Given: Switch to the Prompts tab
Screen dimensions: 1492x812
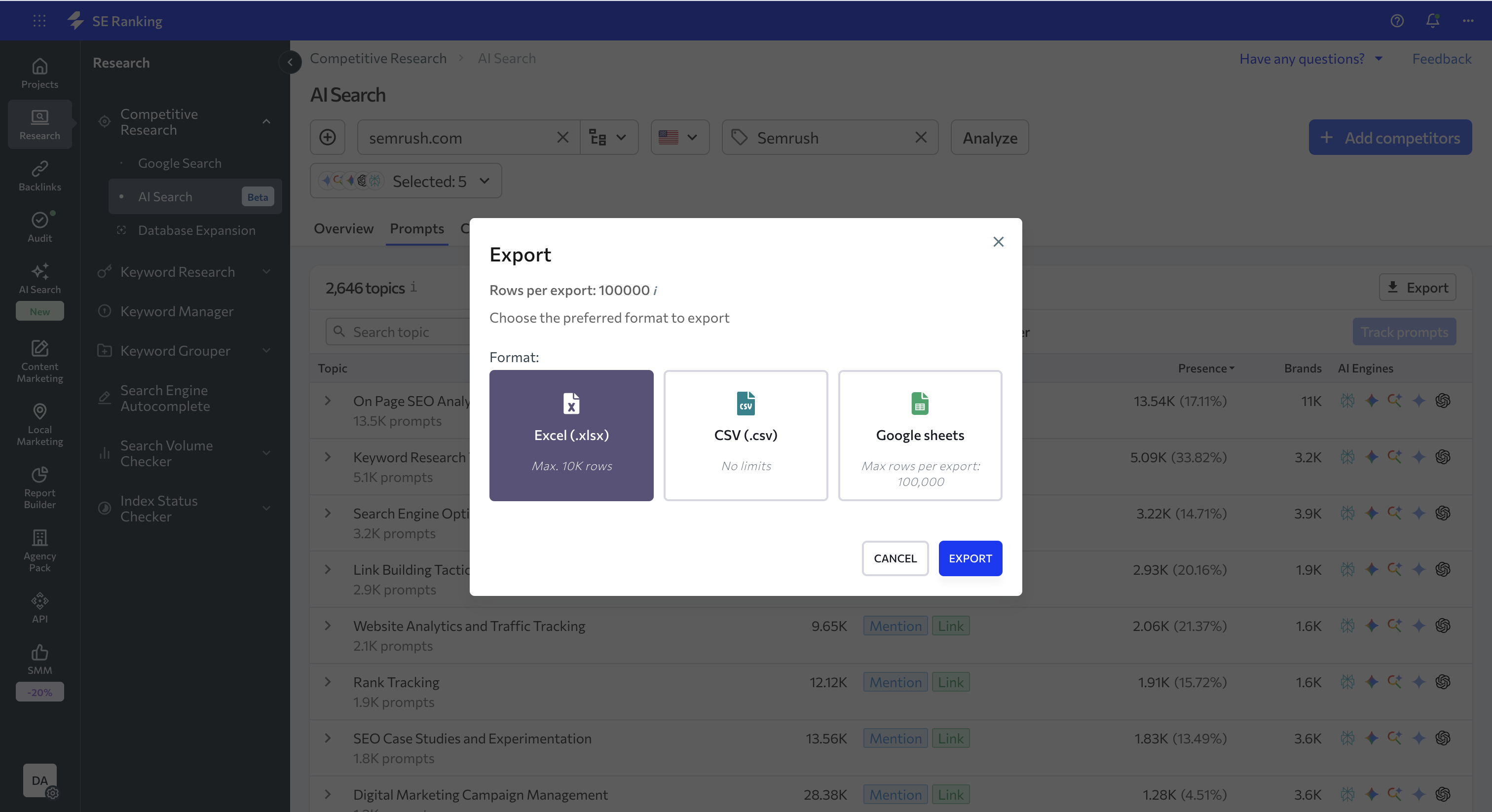Looking at the screenshot, I should click(x=417, y=228).
